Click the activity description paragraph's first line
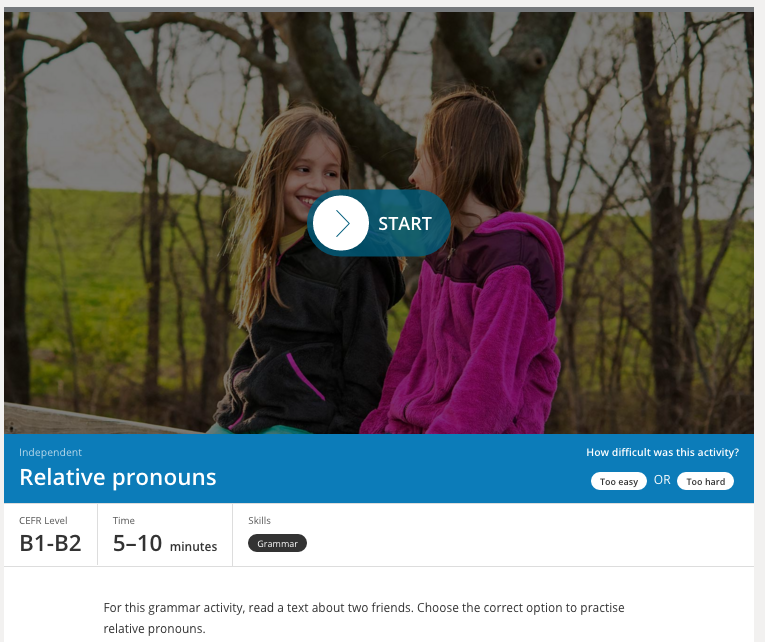765x642 pixels. point(363,608)
